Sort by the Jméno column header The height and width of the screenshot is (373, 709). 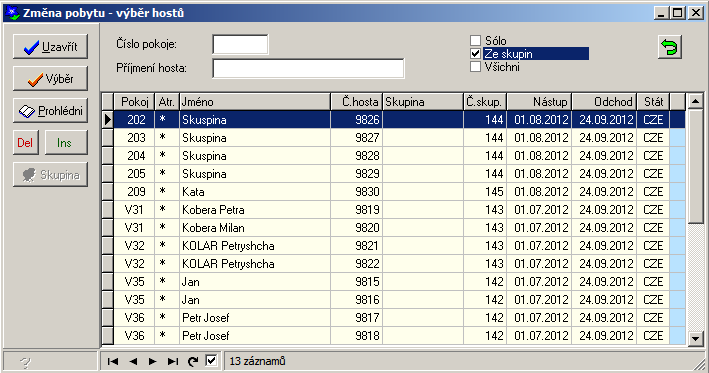255,102
